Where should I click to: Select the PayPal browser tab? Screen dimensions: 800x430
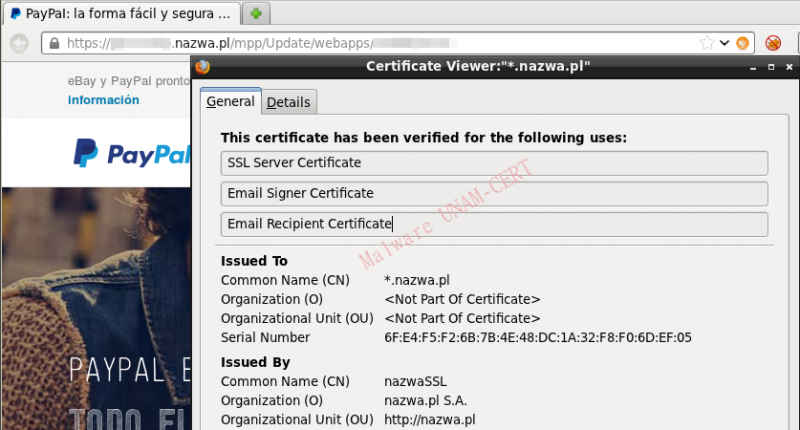[x=120, y=14]
